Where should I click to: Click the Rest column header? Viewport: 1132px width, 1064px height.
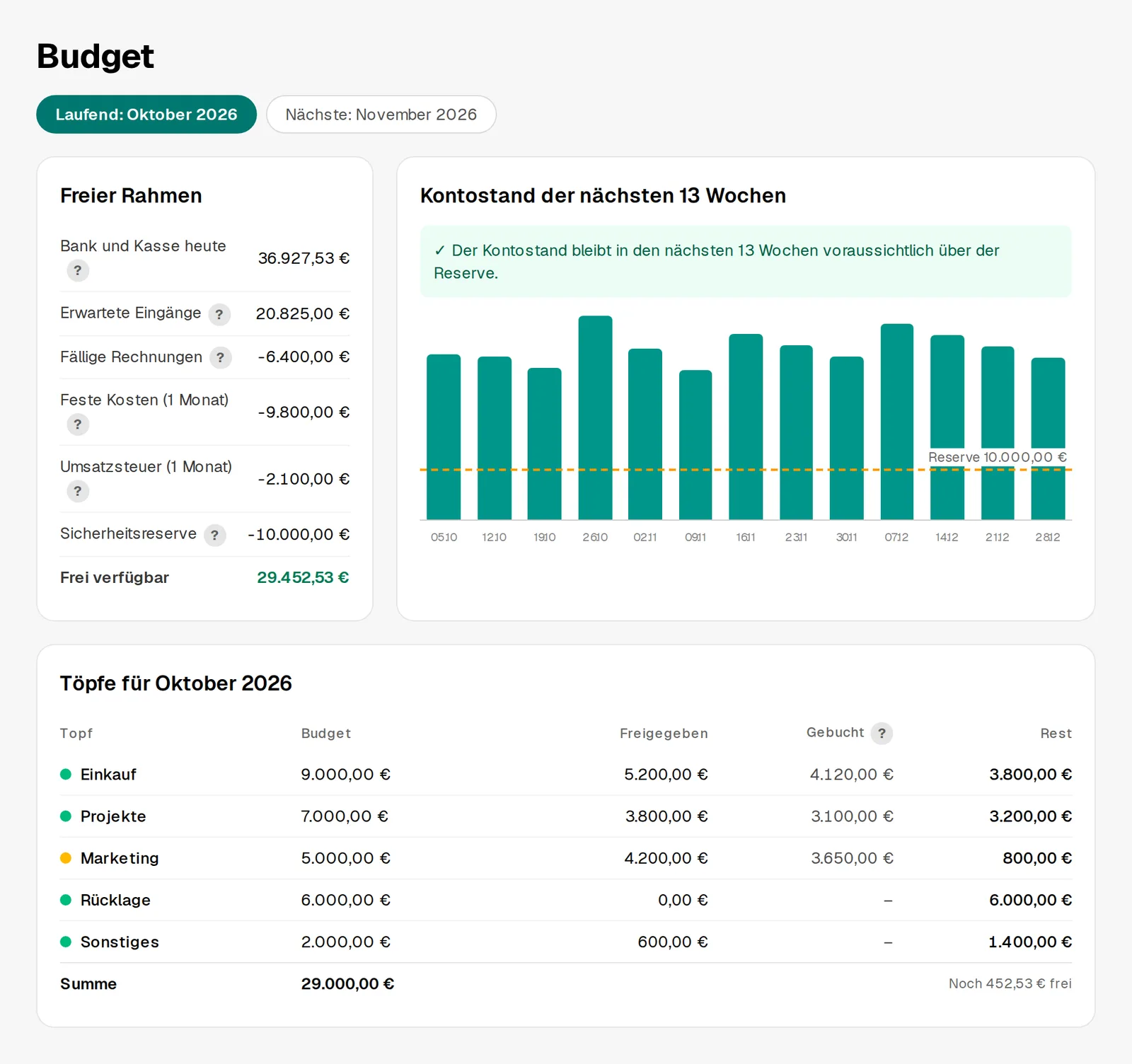(x=1056, y=734)
